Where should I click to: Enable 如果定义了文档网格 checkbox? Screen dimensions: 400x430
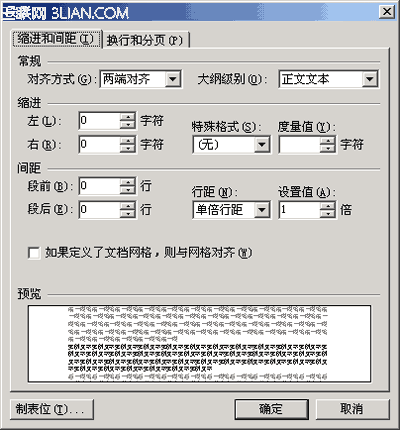(x=34, y=253)
